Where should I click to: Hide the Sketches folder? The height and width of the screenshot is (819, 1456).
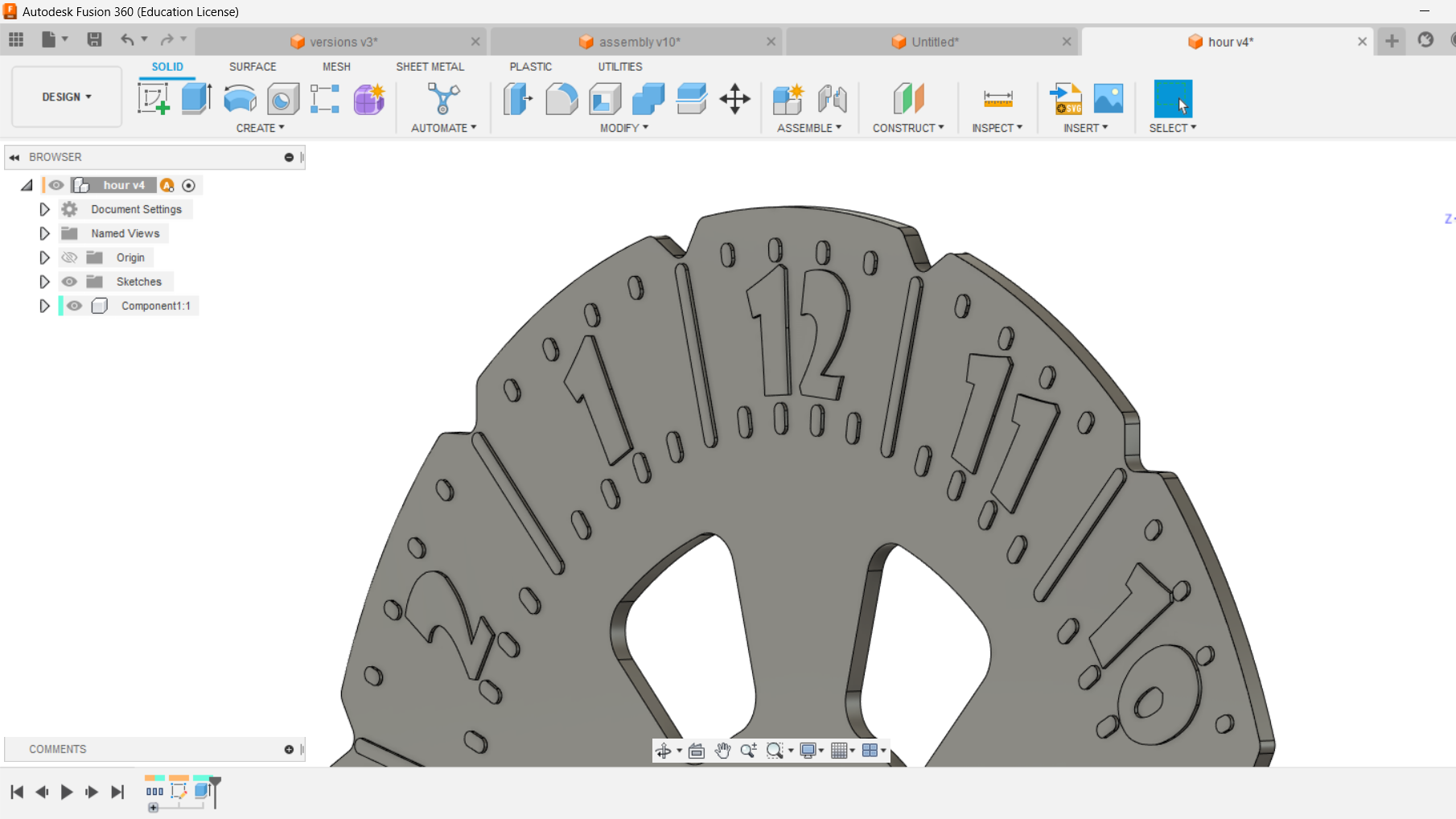[x=70, y=282]
